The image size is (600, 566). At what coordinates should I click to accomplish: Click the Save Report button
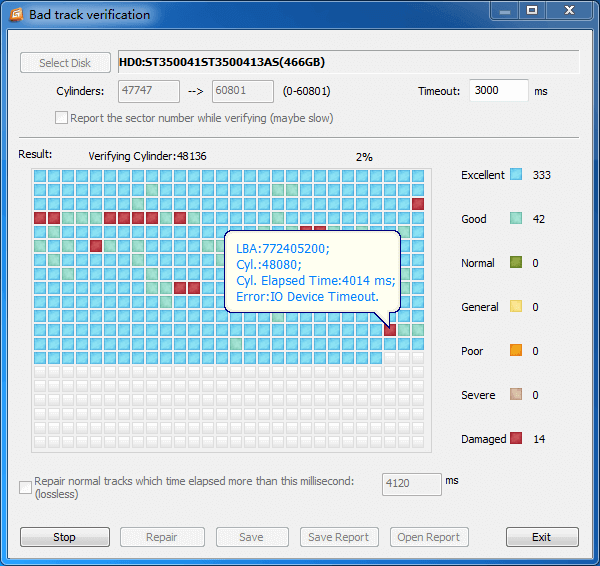click(x=339, y=537)
